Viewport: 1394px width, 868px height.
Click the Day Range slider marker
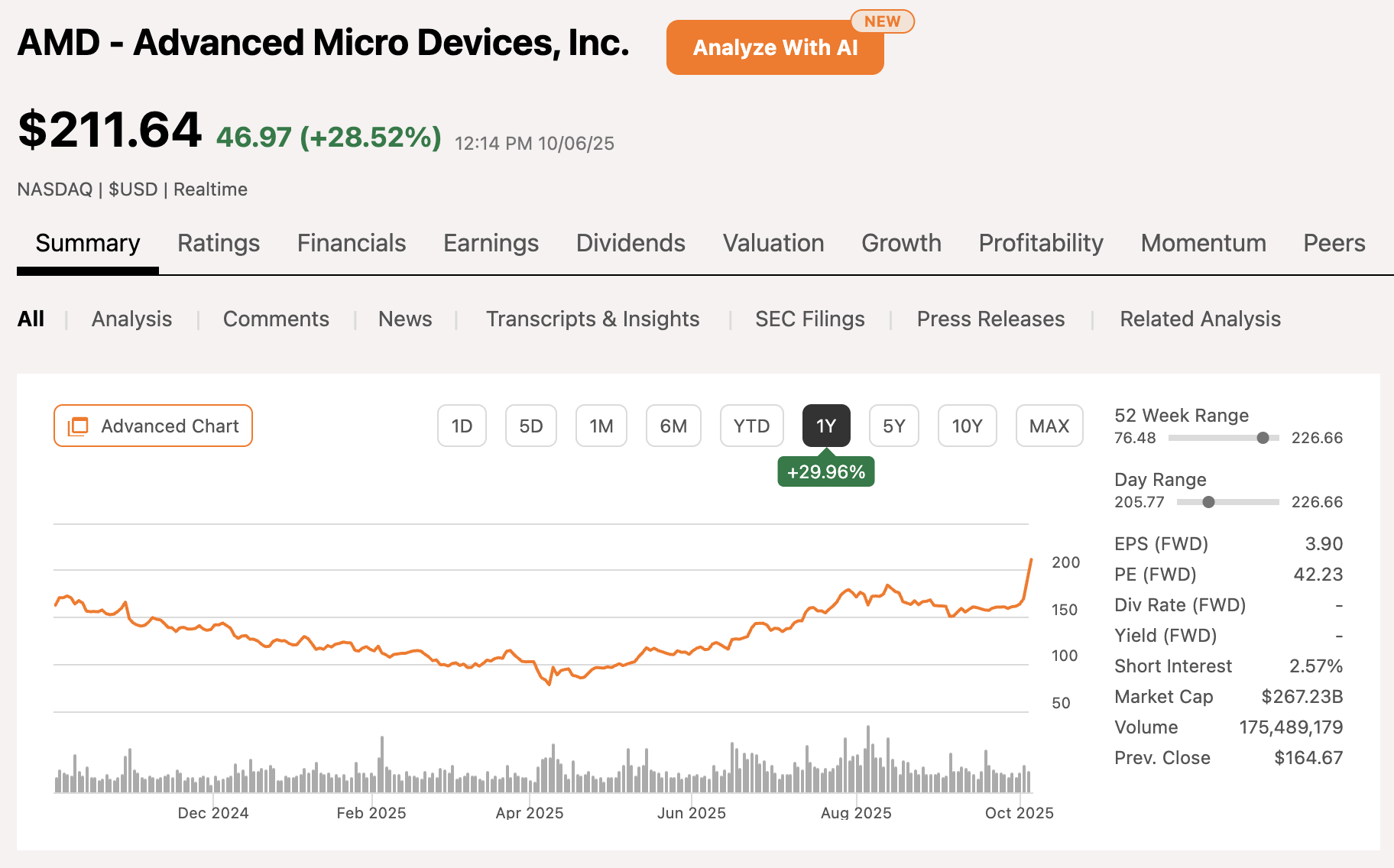(1208, 502)
